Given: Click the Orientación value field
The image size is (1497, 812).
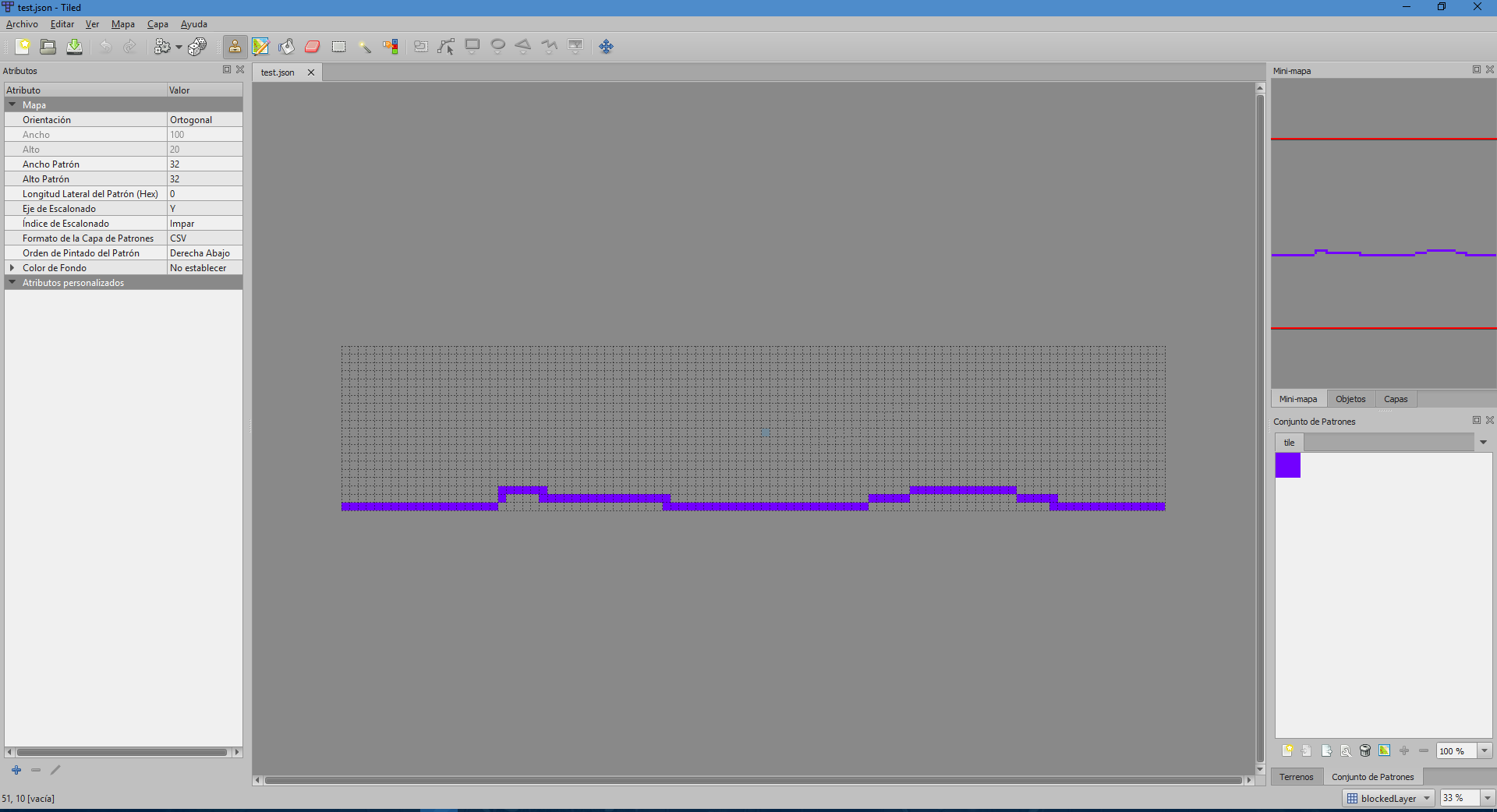Looking at the screenshot, I should coord(204,120).
